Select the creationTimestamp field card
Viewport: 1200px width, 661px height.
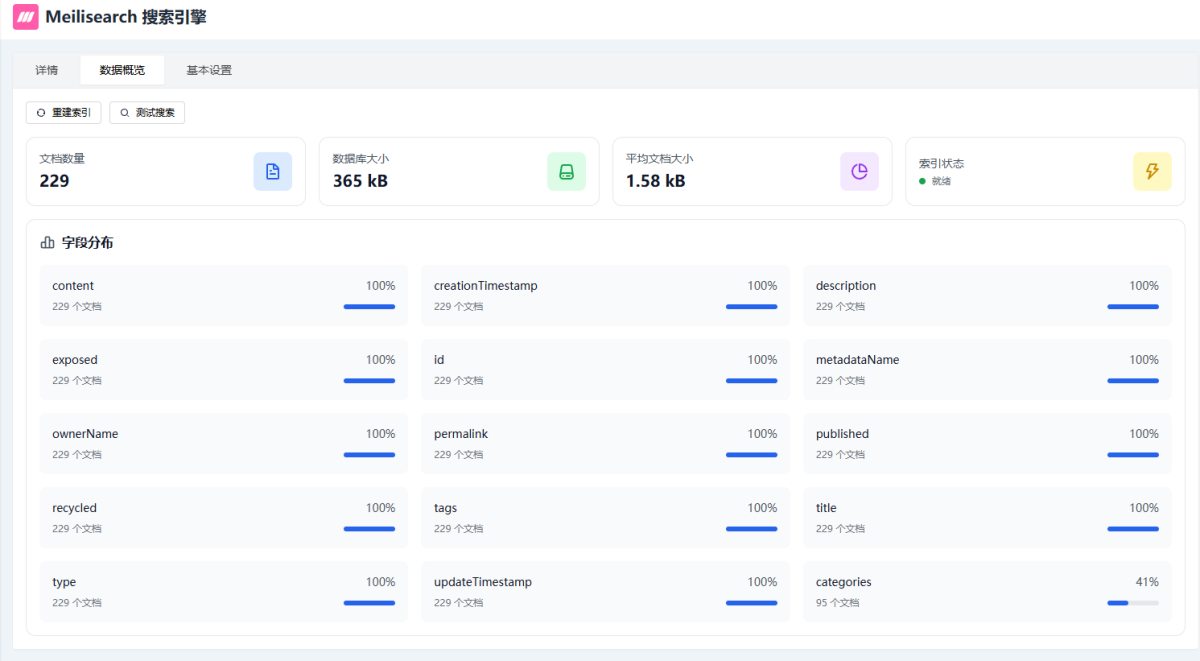point(604,295)
